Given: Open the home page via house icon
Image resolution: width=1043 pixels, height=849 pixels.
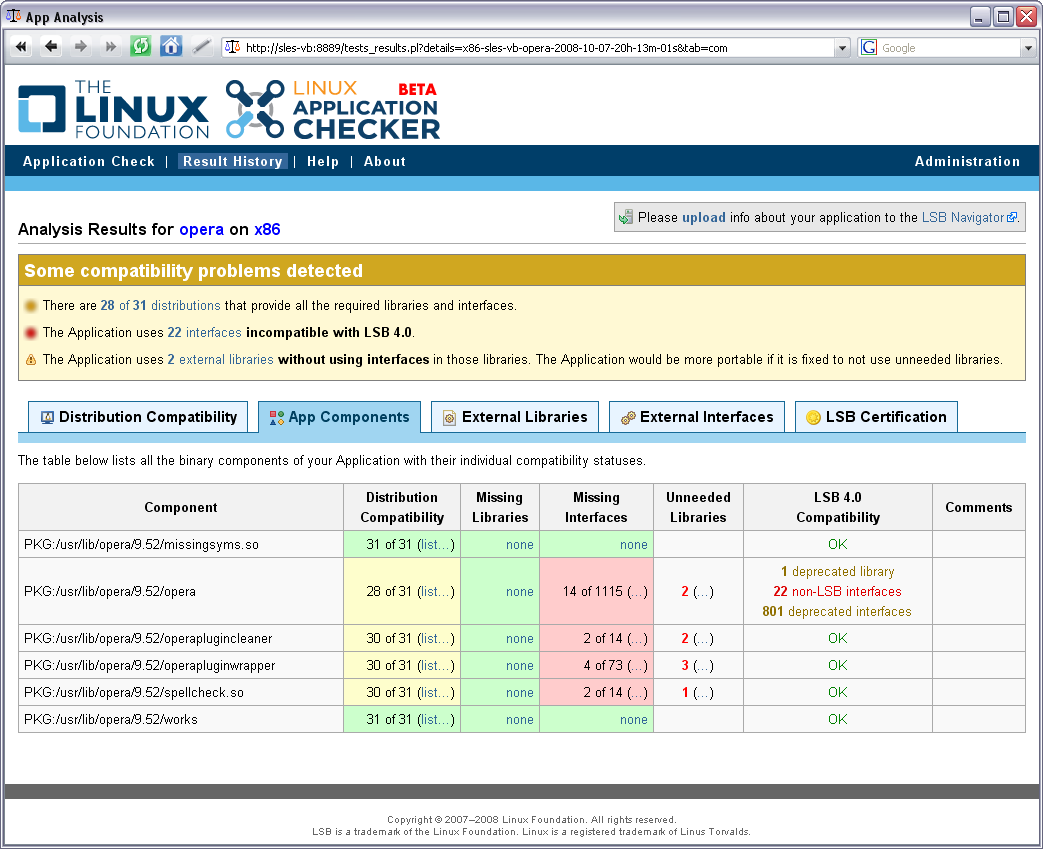Looking at the screenshot, I should 171,47.
